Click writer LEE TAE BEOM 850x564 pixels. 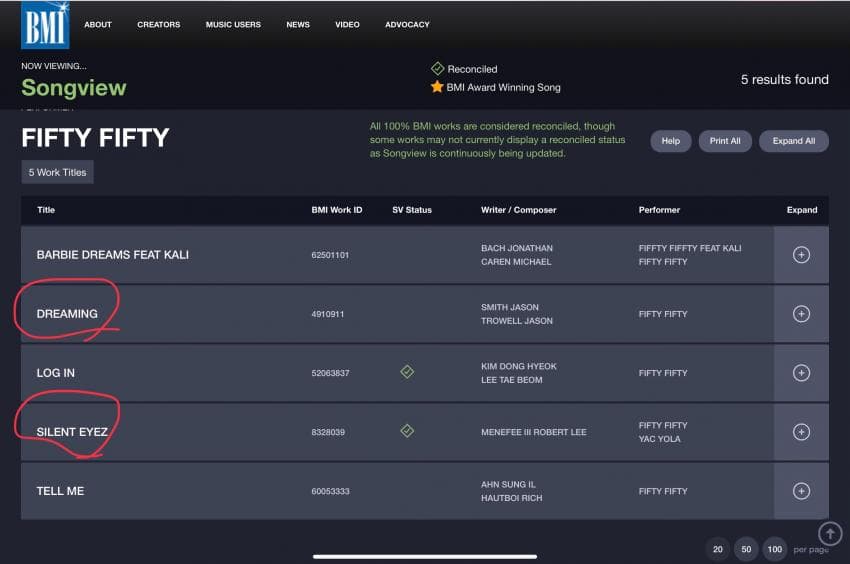pyautogui.click(x=511, y=380)
